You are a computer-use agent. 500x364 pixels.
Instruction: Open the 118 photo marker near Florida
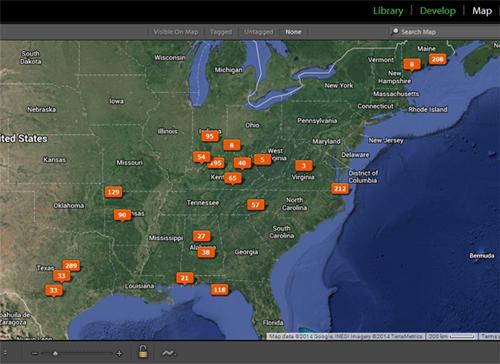219,290
